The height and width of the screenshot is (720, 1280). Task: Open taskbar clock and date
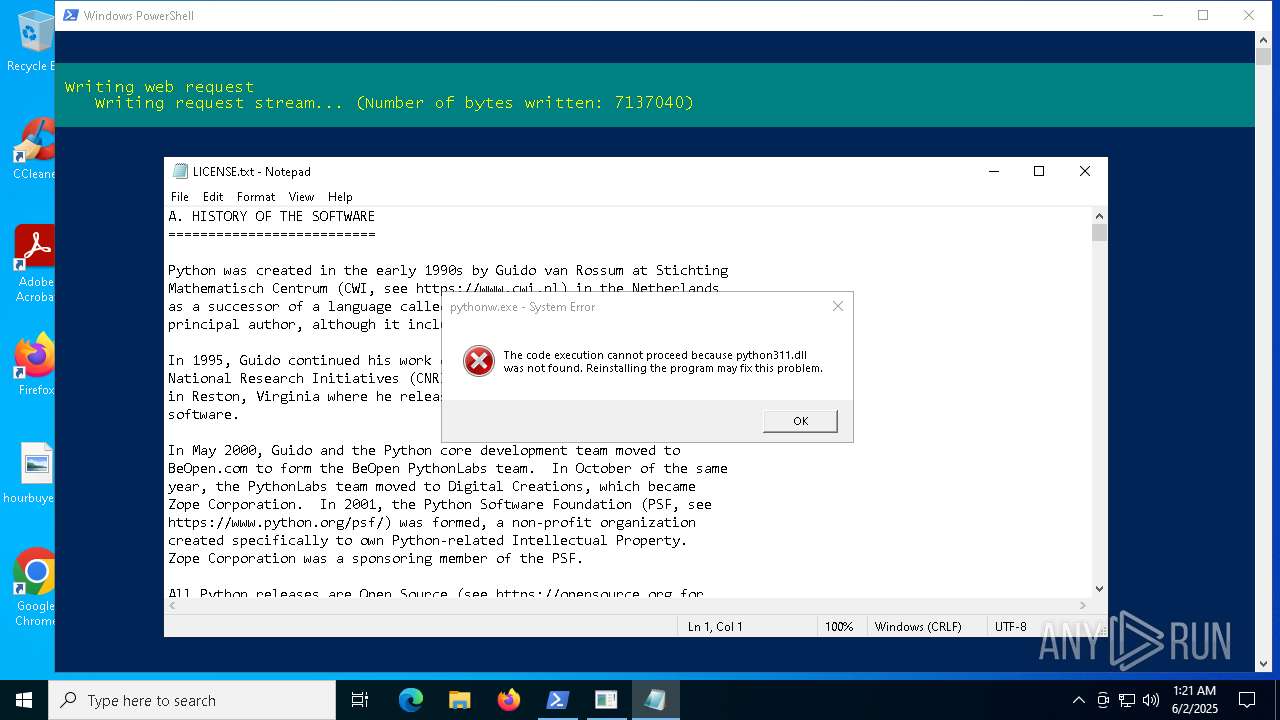1193,700
